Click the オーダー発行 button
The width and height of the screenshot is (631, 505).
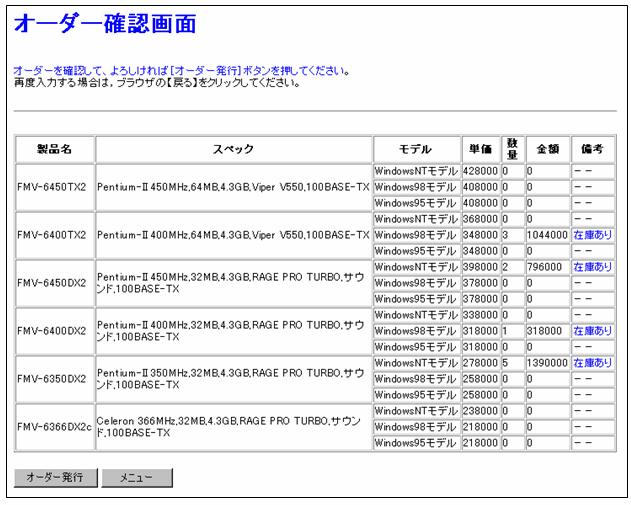pos(56,478)
